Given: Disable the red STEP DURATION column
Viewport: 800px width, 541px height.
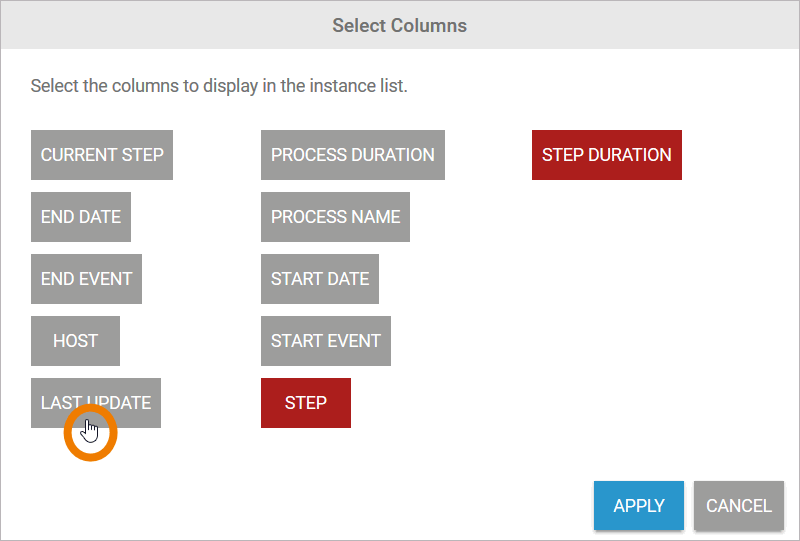Looking at the screenshot, I should coord(606,155).
